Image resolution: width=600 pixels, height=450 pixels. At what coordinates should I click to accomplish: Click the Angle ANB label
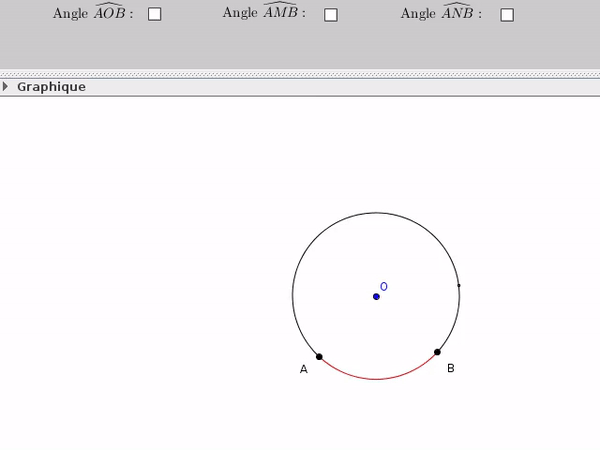coord(441,12)
